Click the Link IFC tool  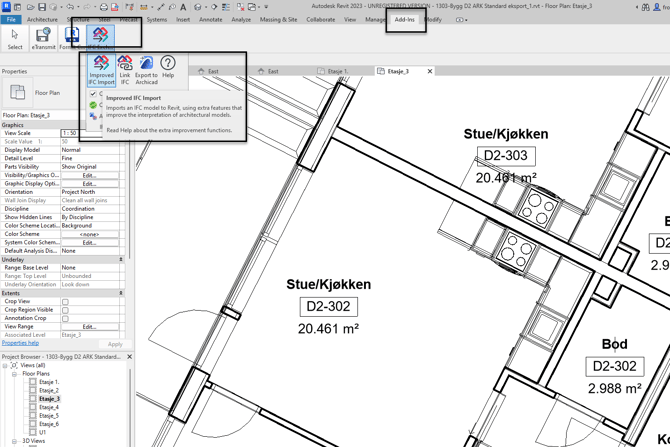(x=125, y=68)
